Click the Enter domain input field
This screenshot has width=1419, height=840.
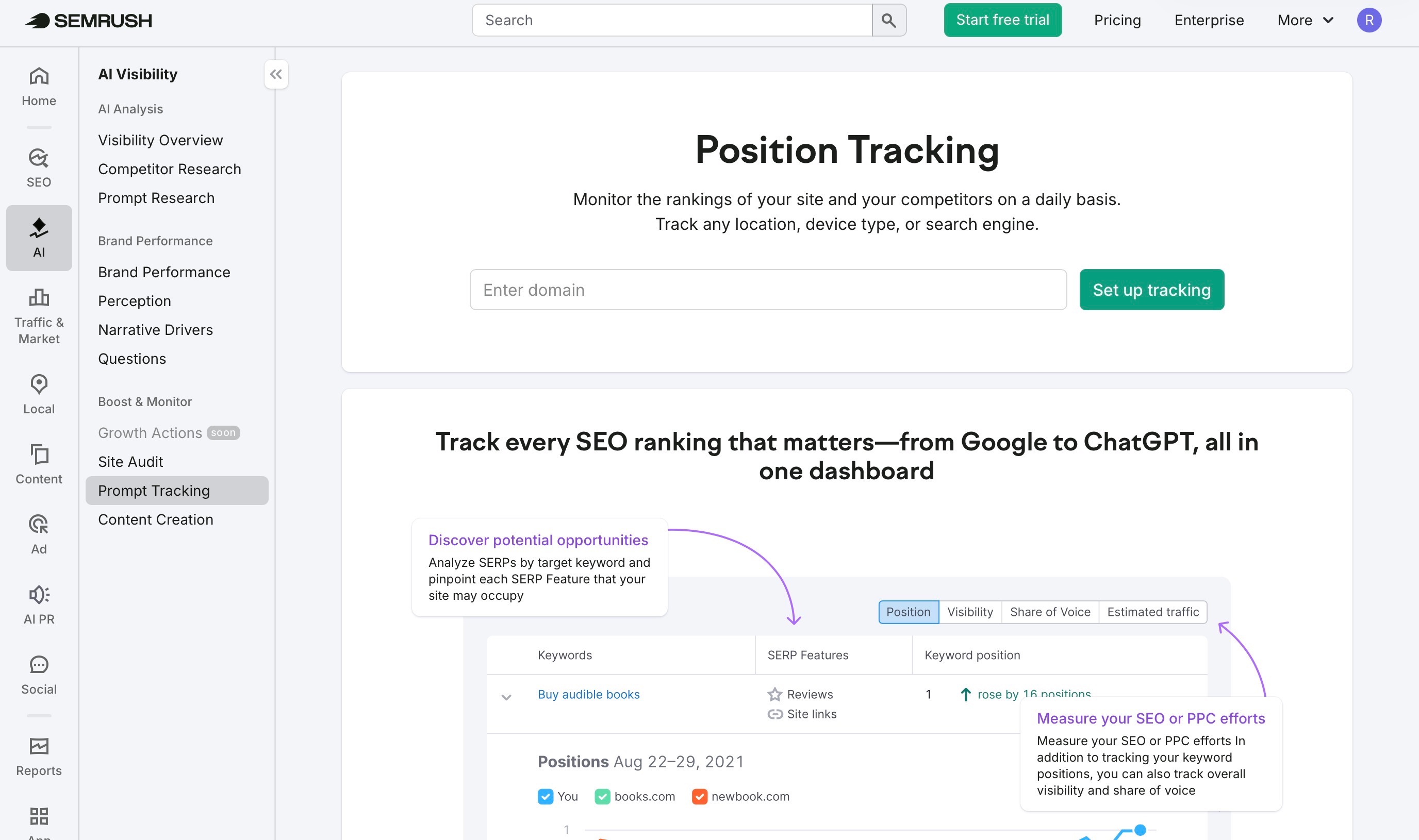pos(768,289)
